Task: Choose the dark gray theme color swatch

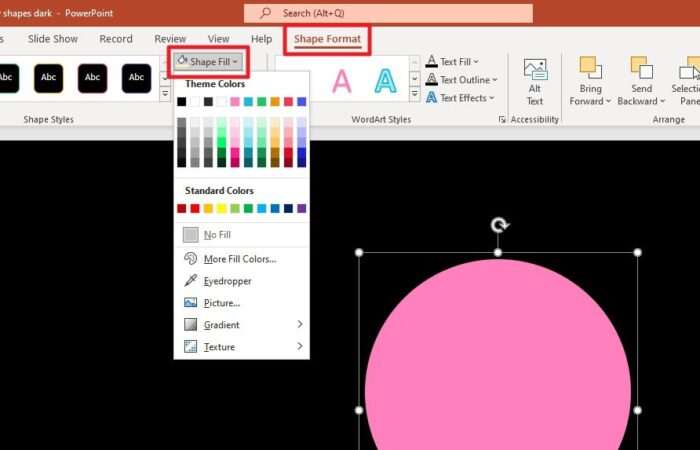Action: click(208, 102)
